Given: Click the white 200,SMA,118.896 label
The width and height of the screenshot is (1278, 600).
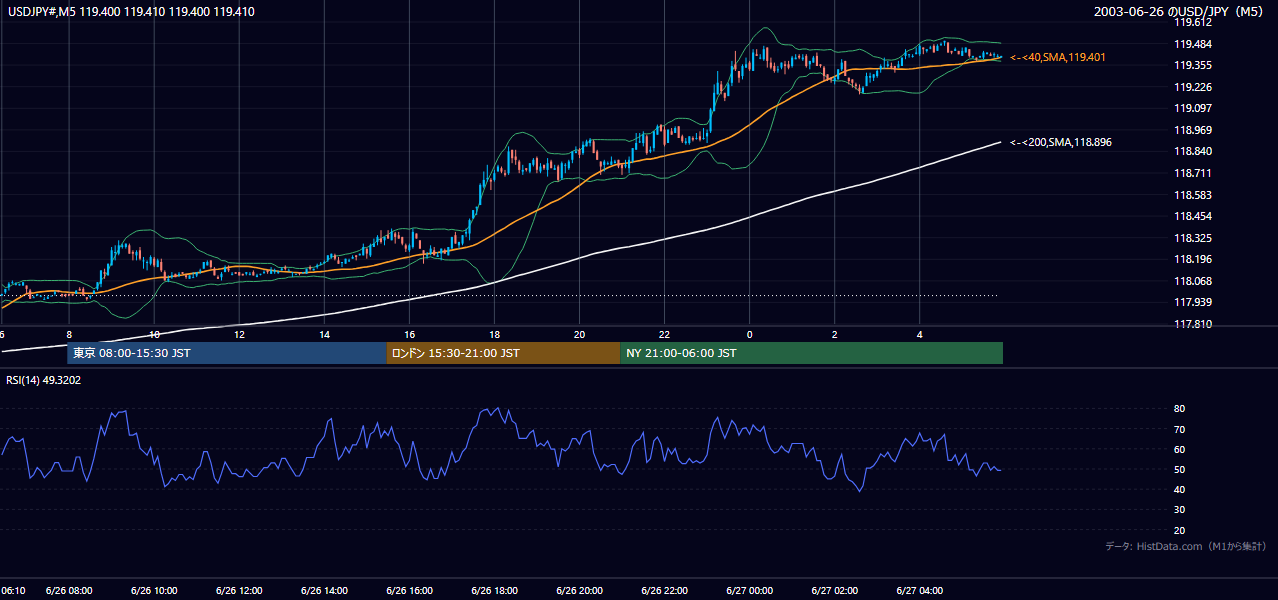Looking at the screenshot, I should pos(1060,143).
